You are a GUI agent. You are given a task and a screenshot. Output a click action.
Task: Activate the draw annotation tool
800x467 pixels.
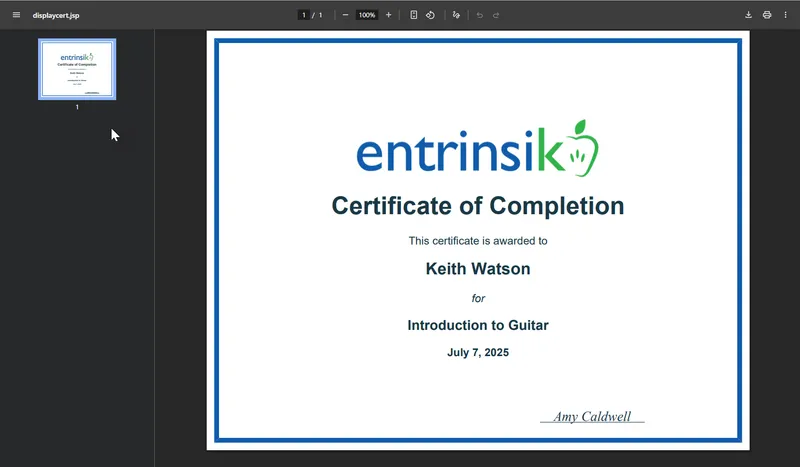[456, 15]
